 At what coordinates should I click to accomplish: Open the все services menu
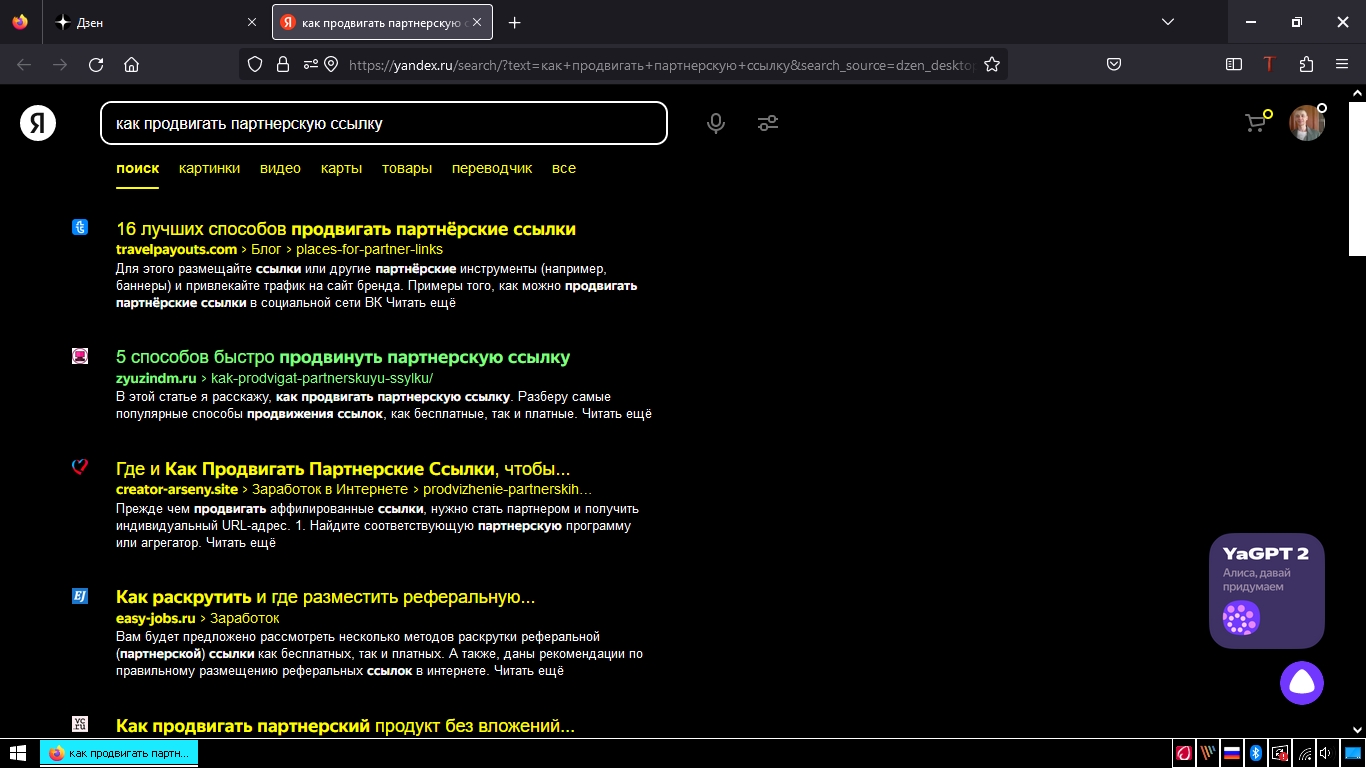[564, 168]
